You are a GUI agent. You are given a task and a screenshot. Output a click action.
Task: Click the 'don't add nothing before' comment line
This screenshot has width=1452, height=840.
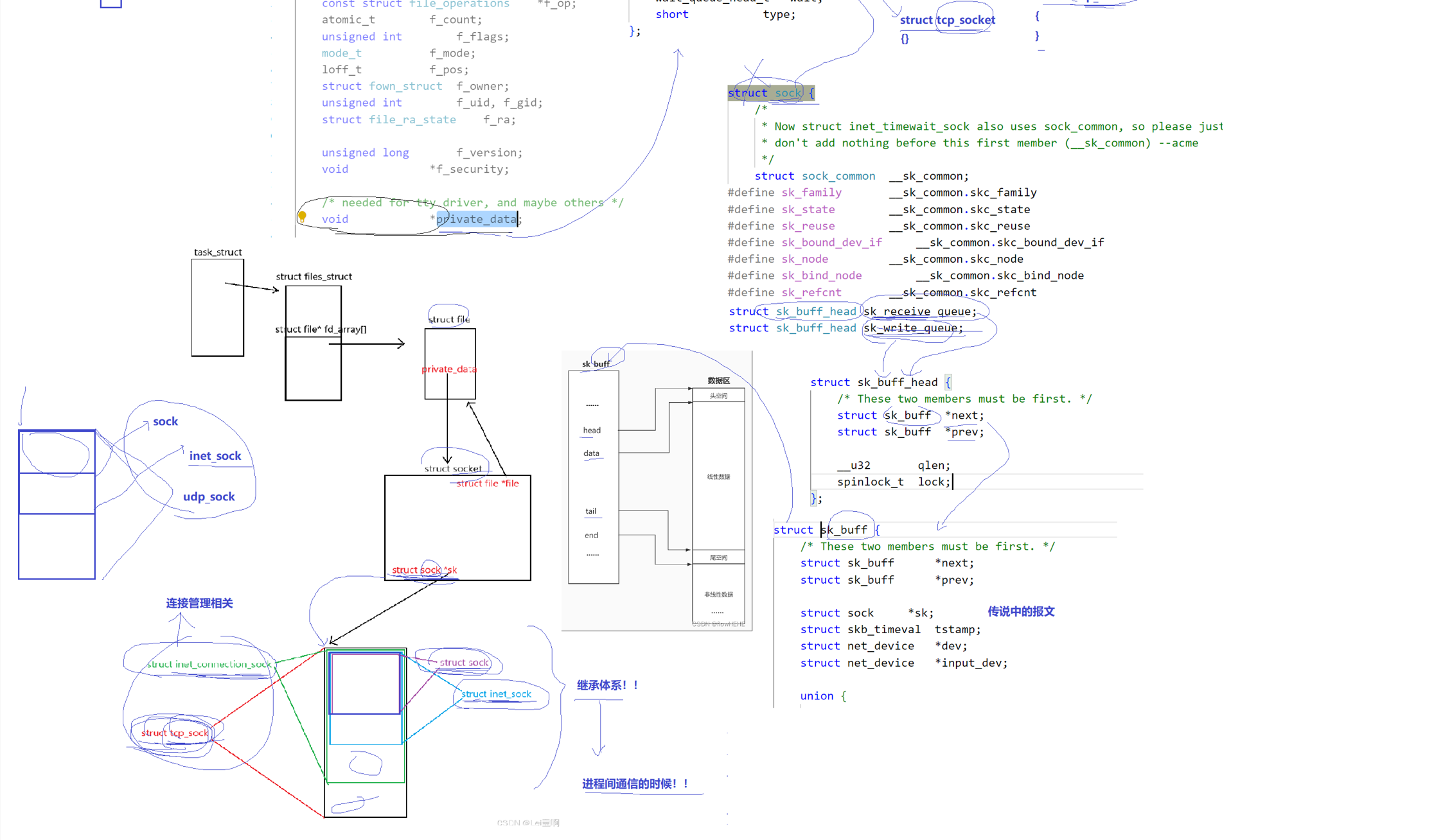[x=979, y=143]
